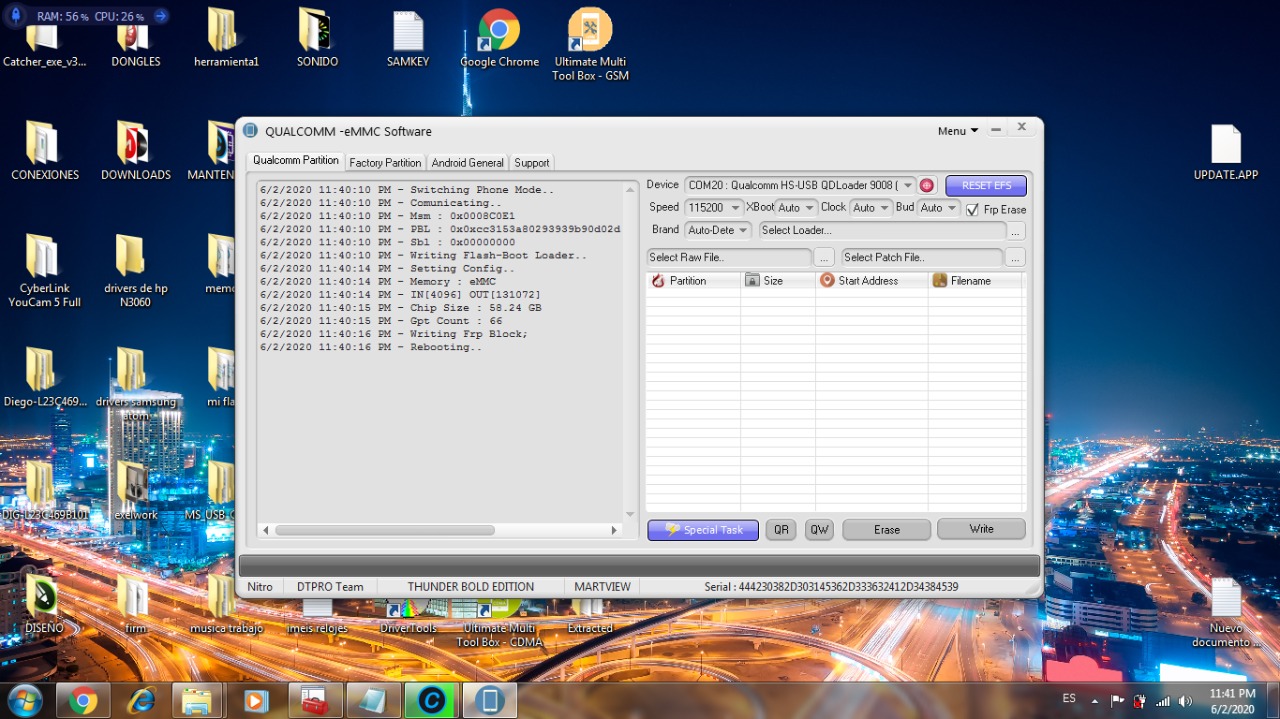Open the Bud Auto dropdown

pos(952,208)
